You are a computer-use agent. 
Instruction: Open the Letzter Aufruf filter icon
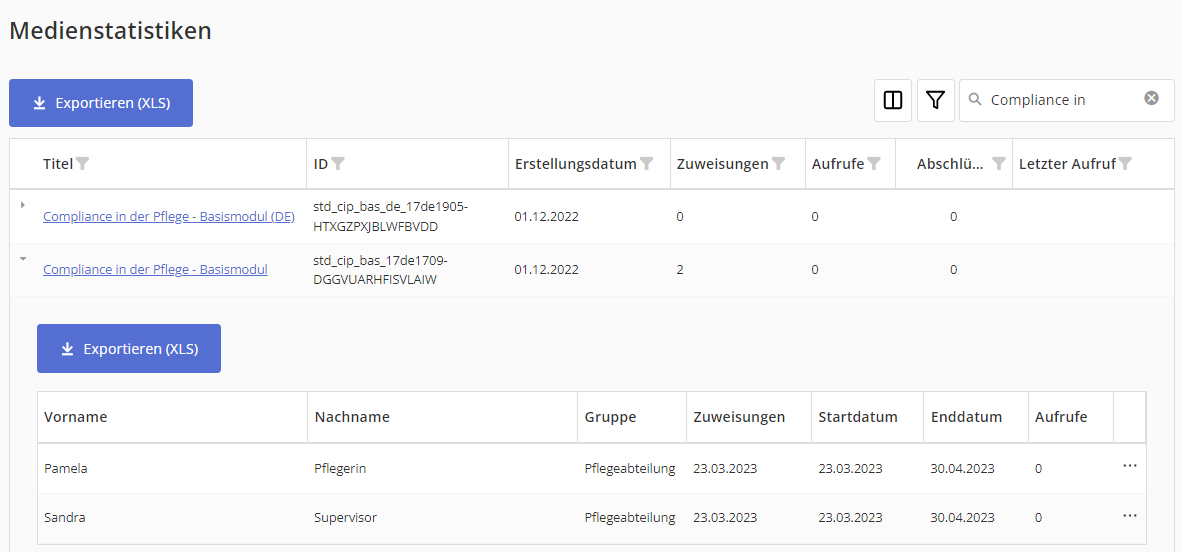[1125, 164]
